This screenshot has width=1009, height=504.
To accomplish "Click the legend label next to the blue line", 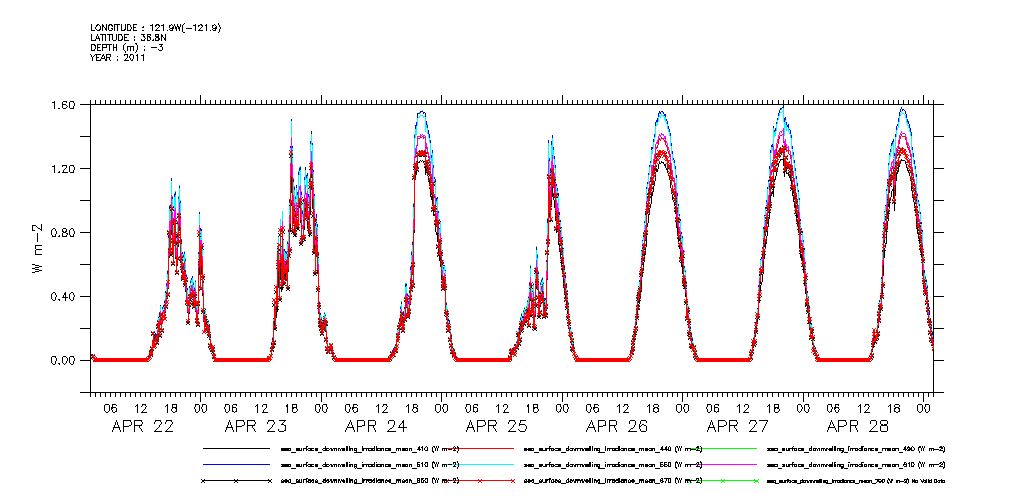I will coord(370,464).
